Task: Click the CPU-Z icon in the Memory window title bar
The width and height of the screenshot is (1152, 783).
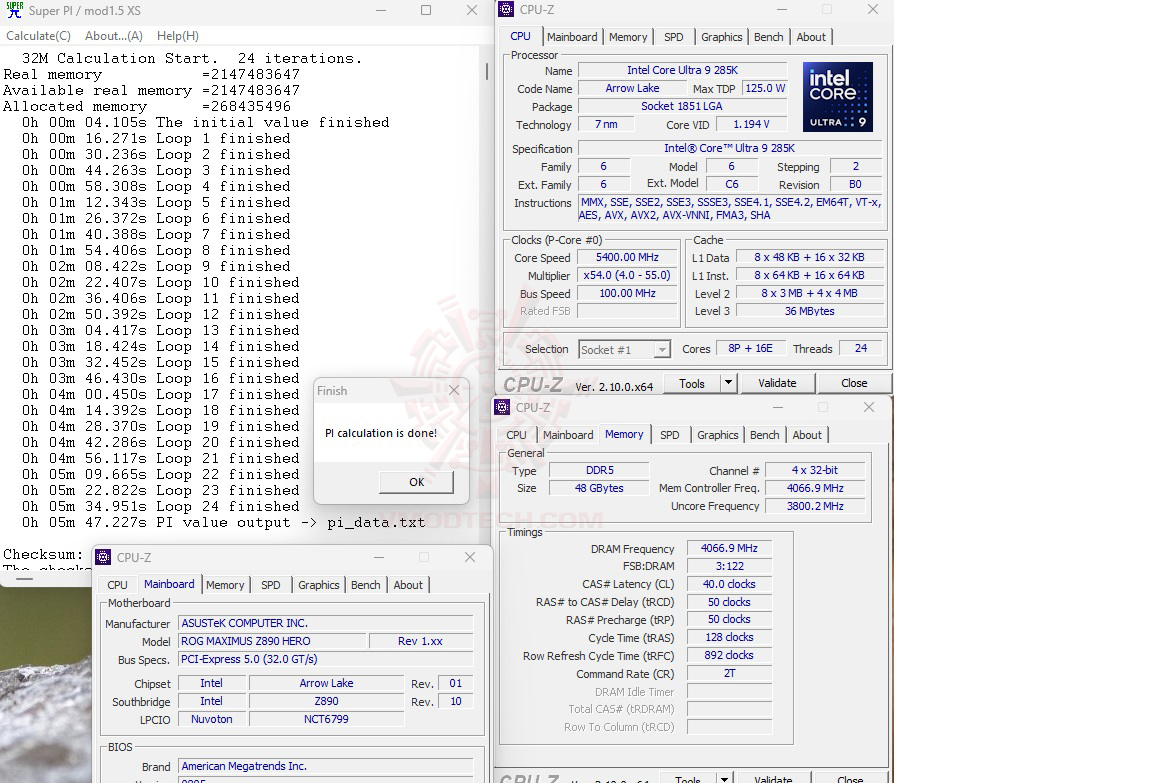Action: point(502,407)
